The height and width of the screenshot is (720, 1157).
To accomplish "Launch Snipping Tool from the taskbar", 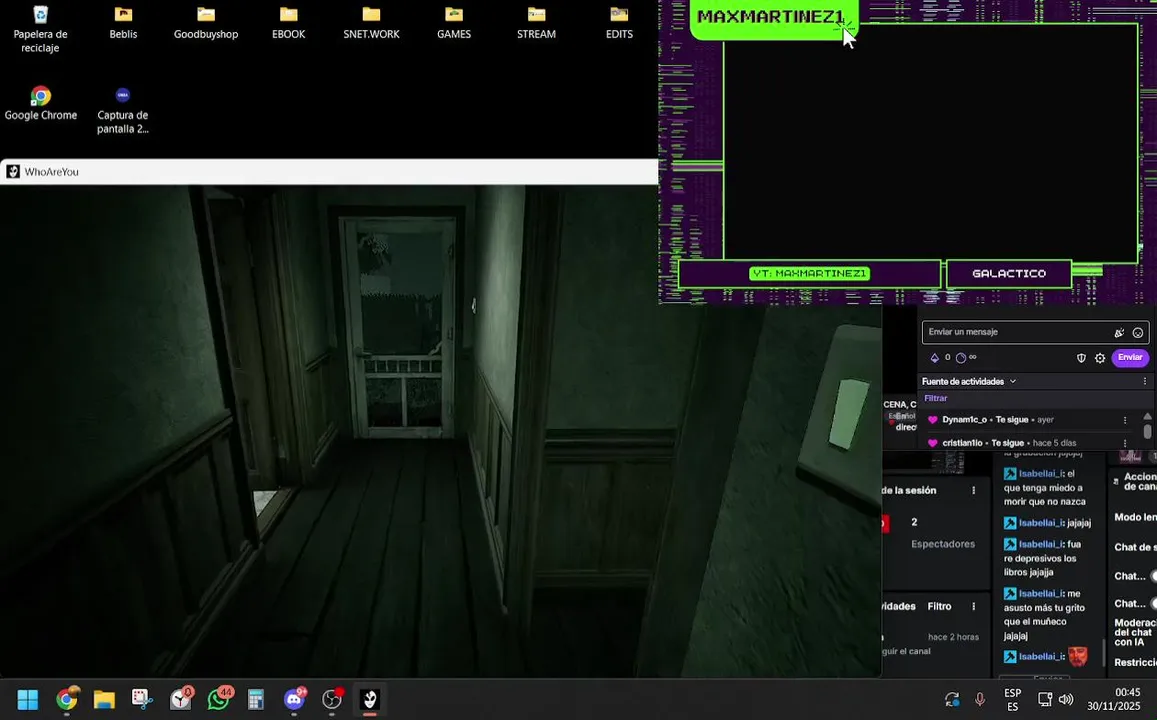I will click(142, 699).
